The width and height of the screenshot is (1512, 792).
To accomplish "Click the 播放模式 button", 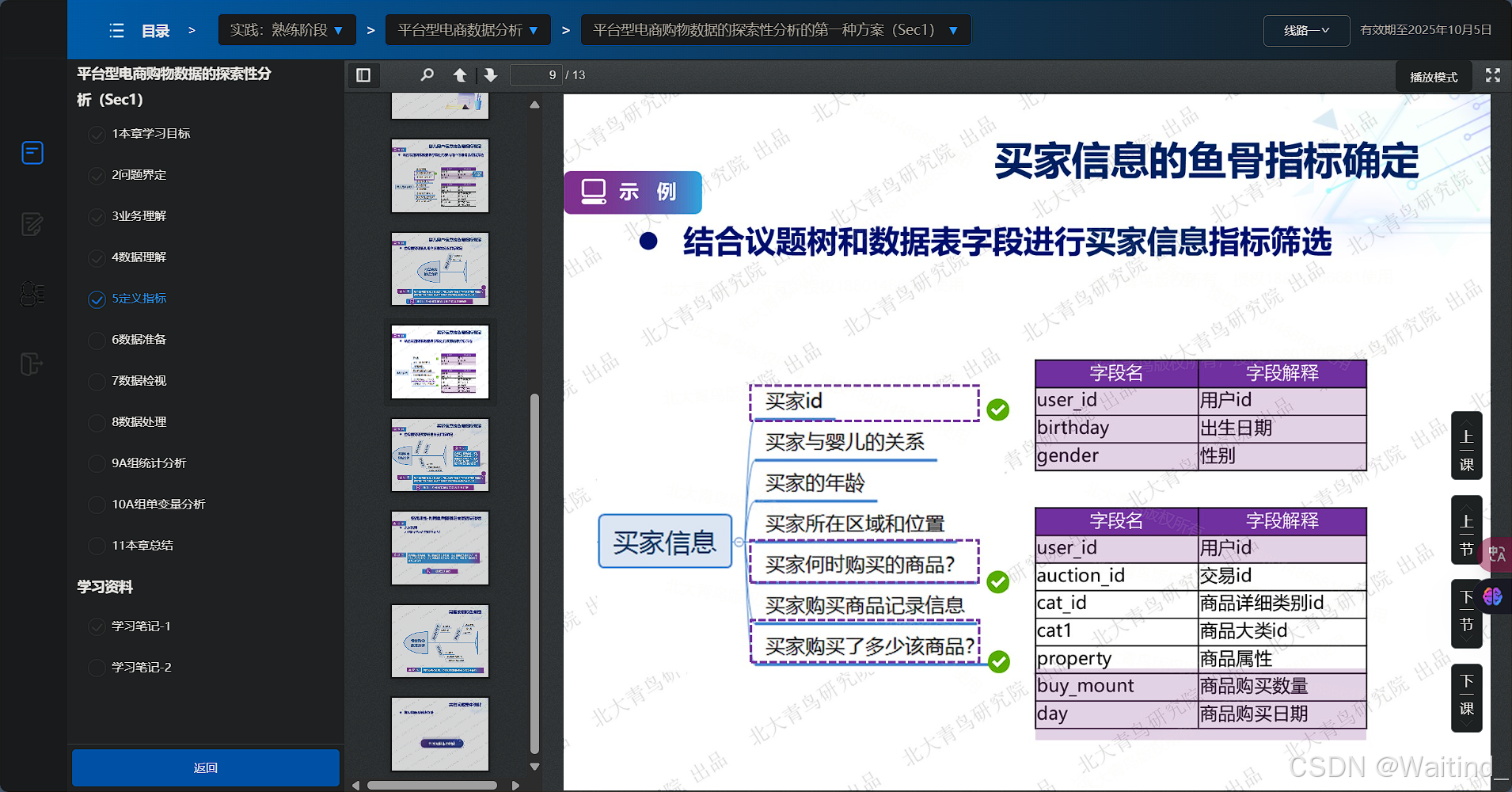I will point(1434,77).
